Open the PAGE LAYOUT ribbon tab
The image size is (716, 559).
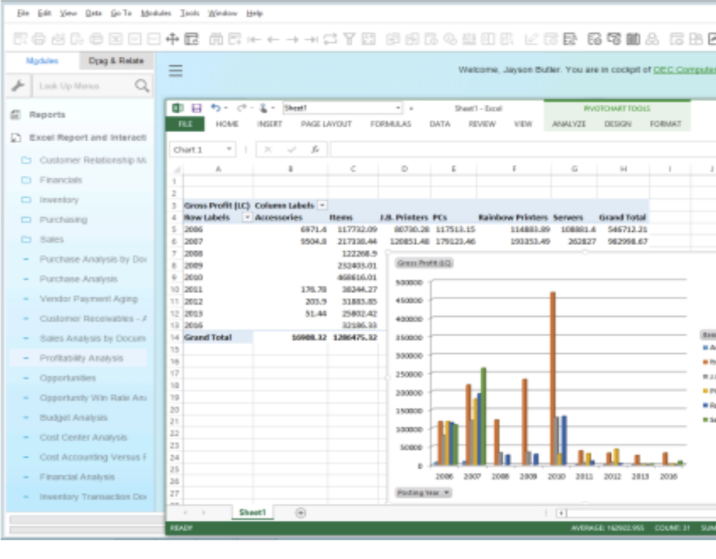[x=326, y=124]
